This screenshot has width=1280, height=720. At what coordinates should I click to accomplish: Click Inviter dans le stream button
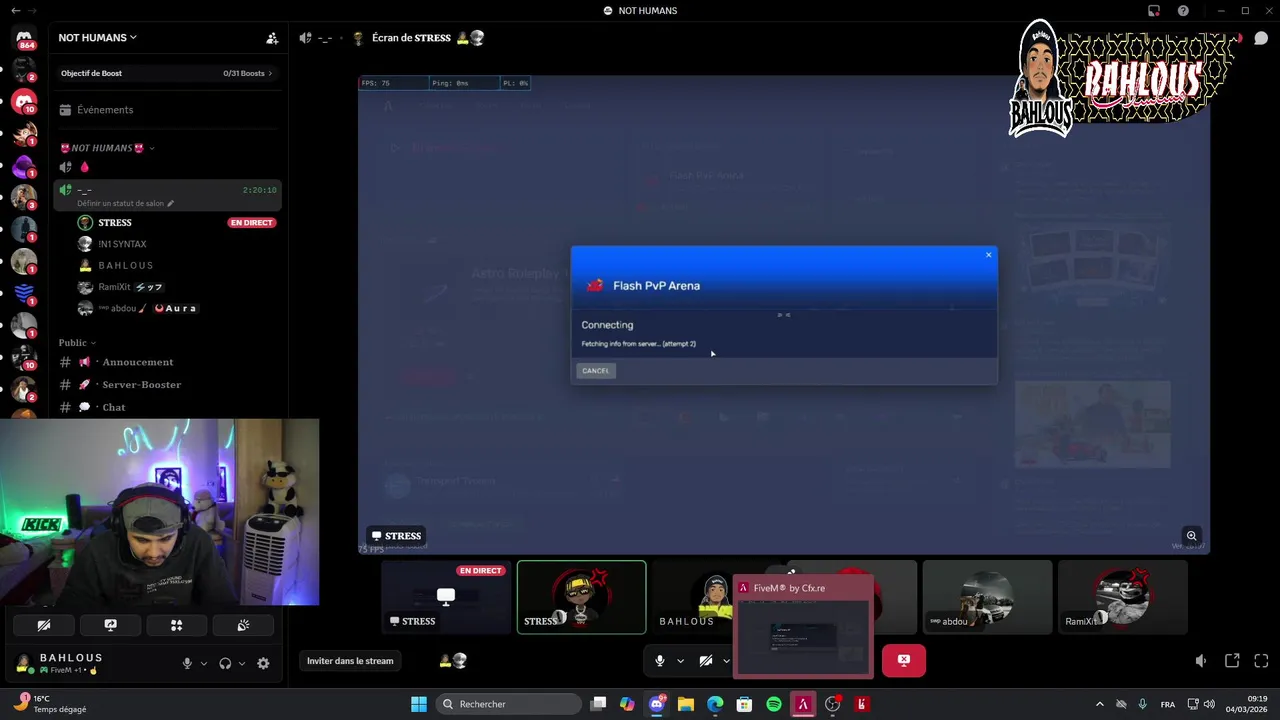(350, 661)
